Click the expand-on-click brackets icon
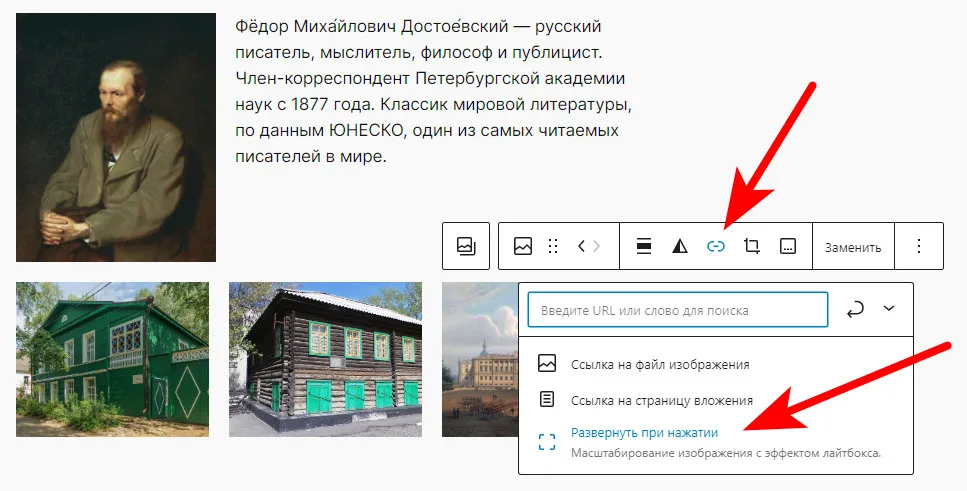 [x=546, y=442]
